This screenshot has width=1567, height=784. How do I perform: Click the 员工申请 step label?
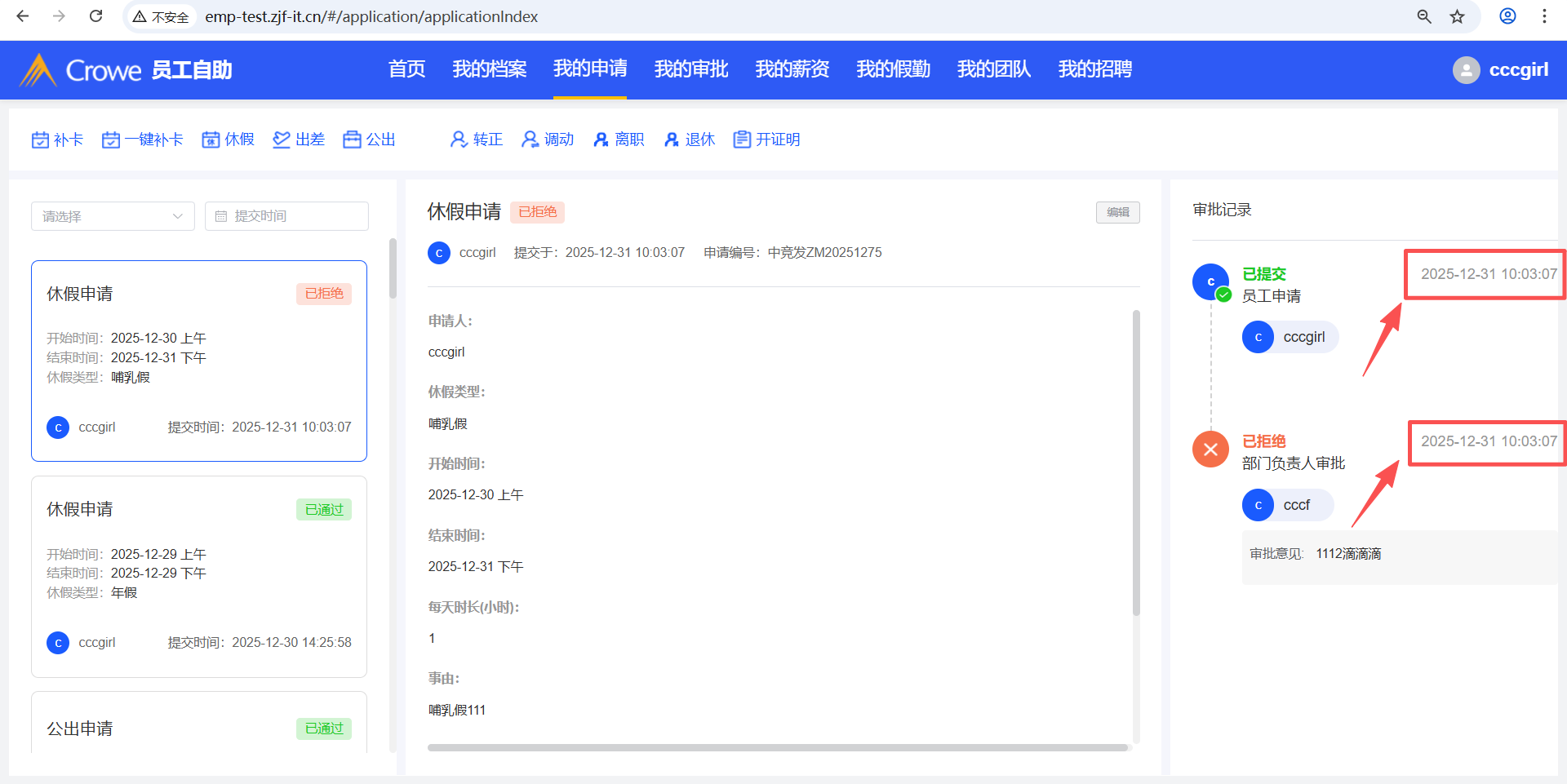1272,296
